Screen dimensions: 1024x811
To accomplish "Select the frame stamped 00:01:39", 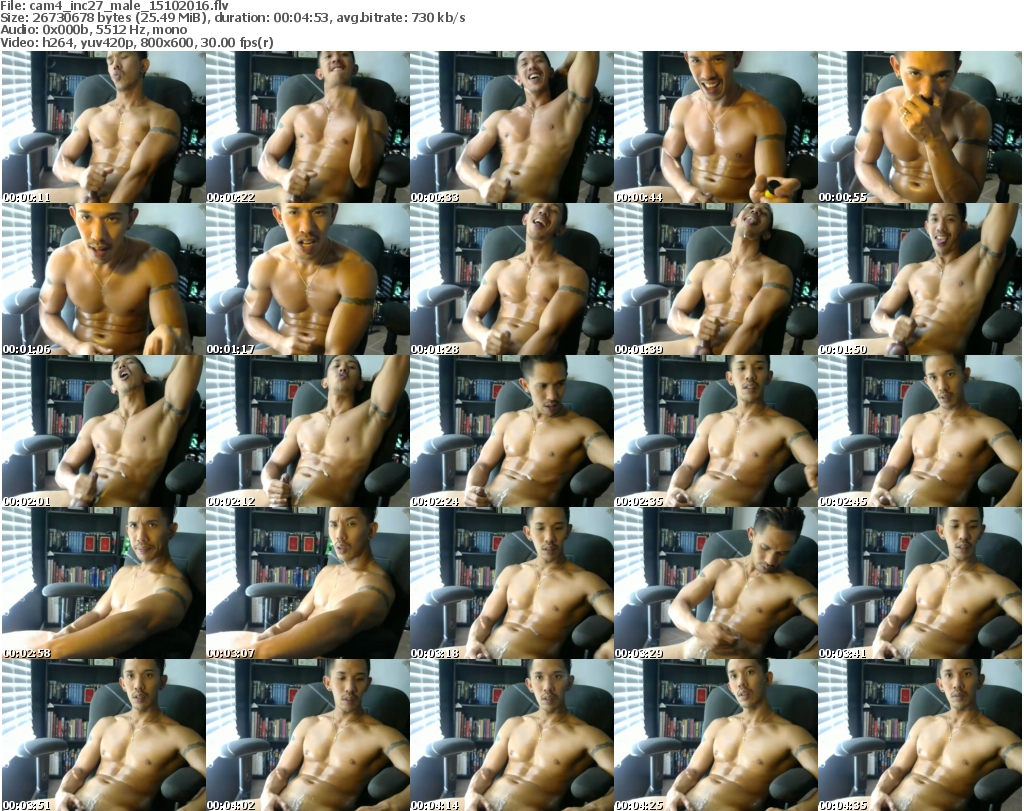I will (715, 279).
